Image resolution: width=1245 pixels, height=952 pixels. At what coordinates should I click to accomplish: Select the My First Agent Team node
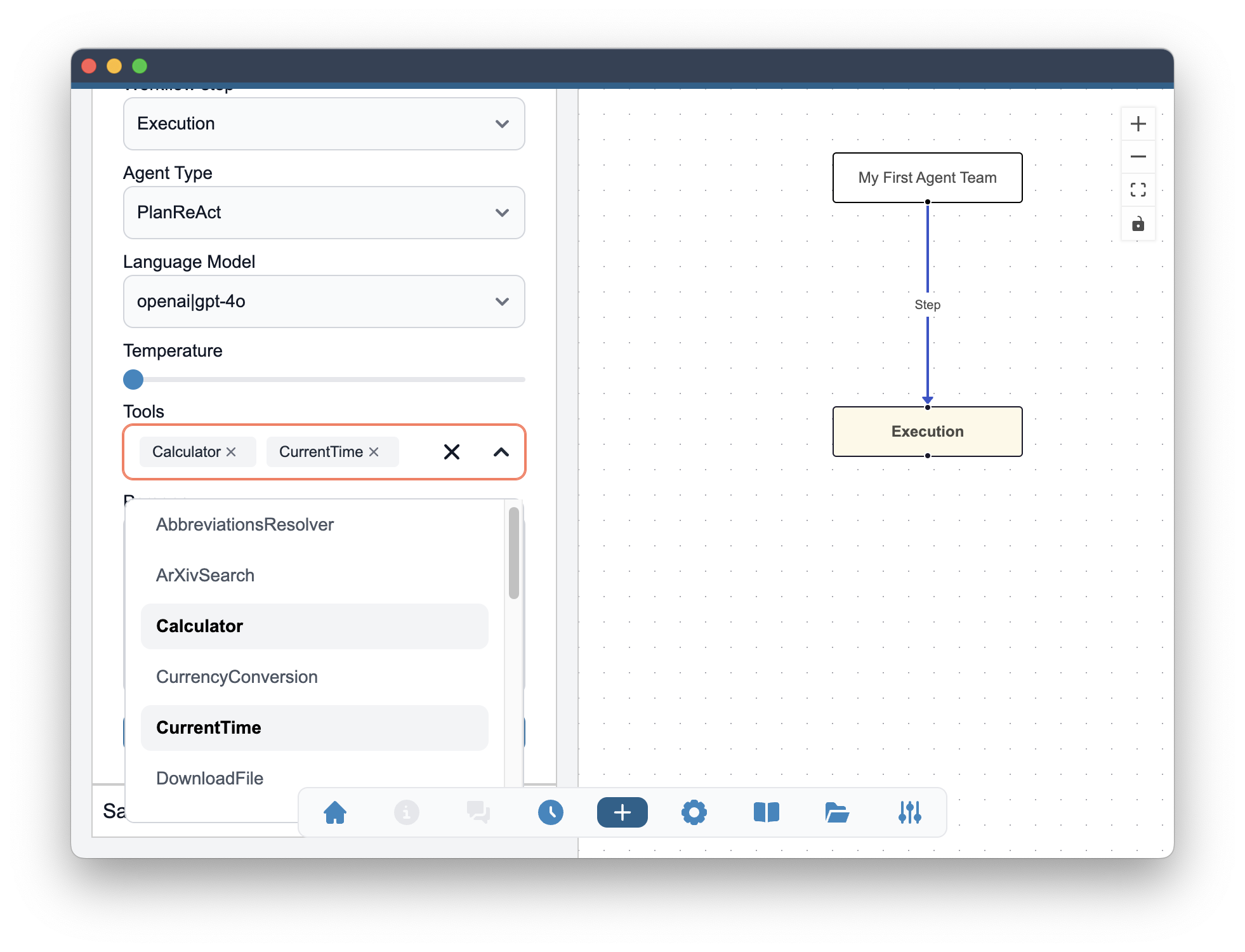click(927, 178)
